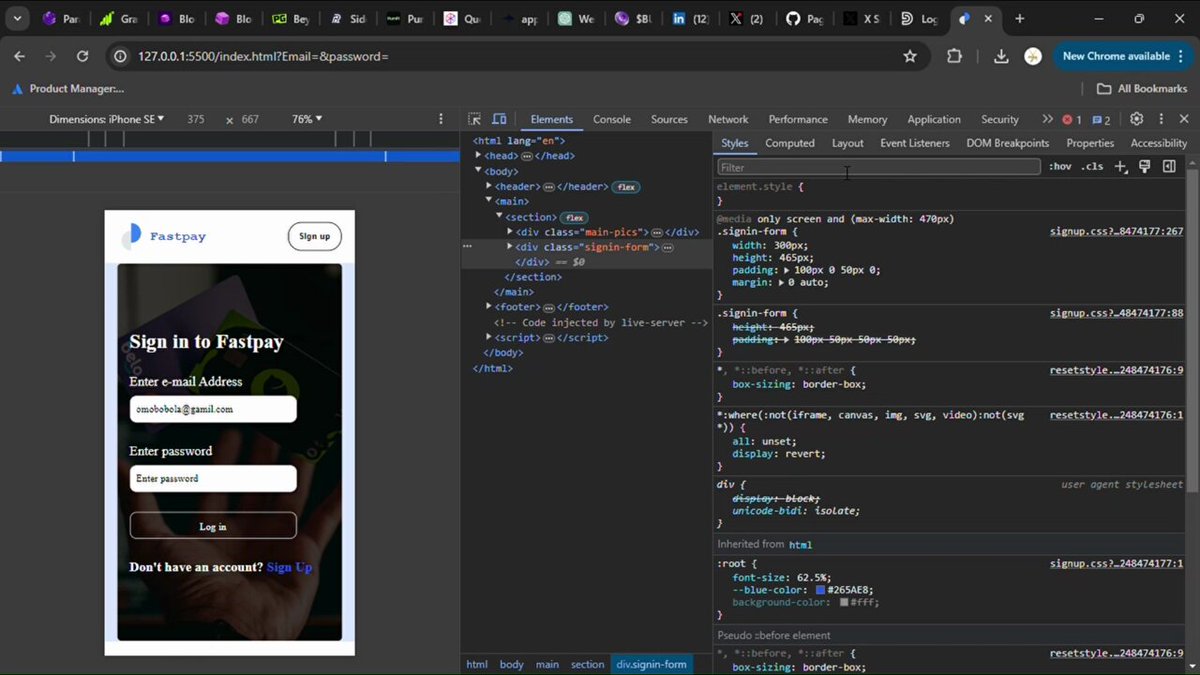
Task: Click the e-mail address input field
Action: pyautogui.click(x=213, y=409)
